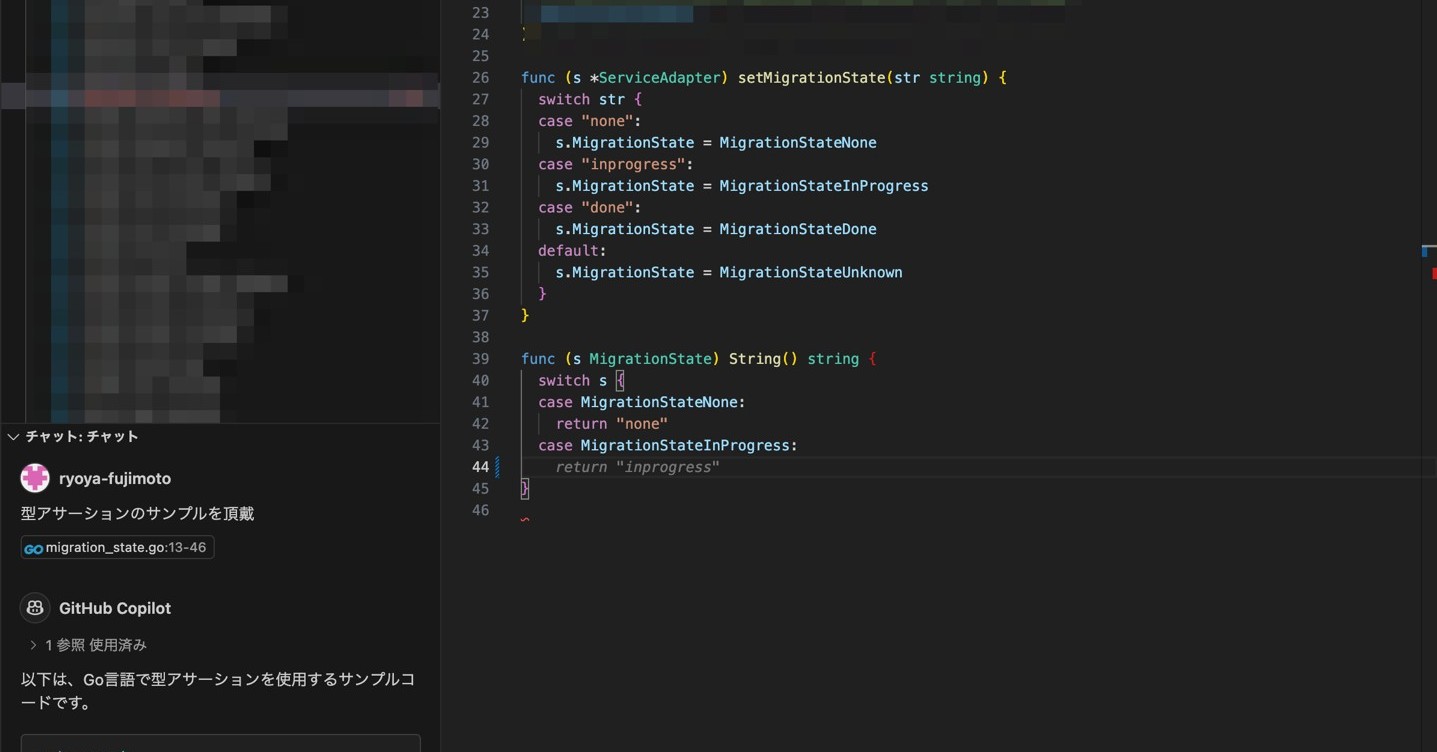
Task: Click the blue marker in overview ruler
Action: click(x=1425, y=251)
